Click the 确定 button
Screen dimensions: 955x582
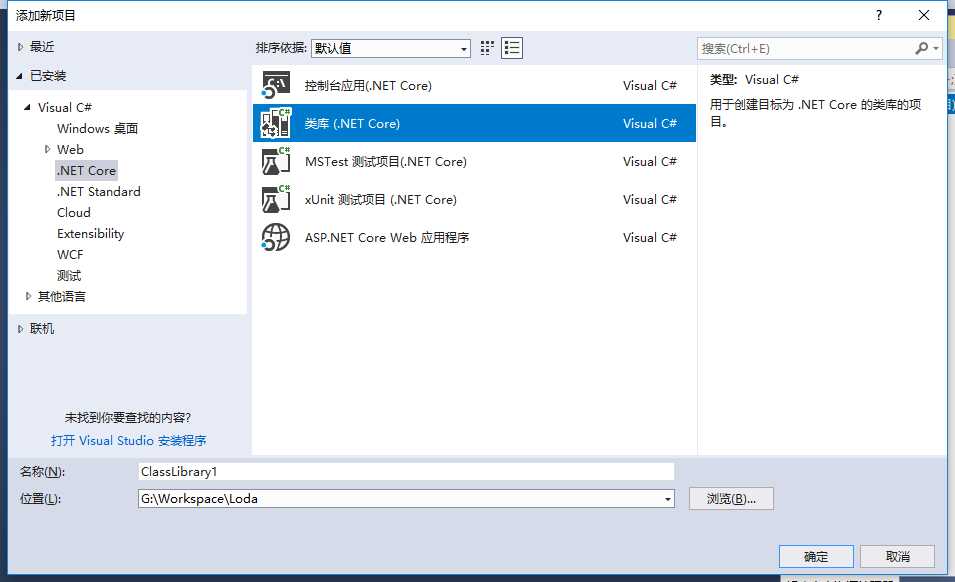pos(816,556)
